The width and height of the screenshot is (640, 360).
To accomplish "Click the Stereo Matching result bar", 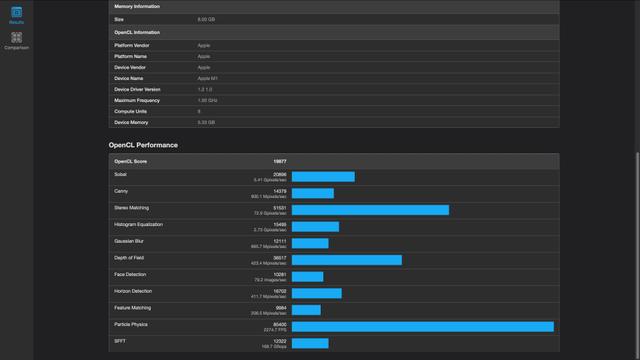I will pos(370,210).
